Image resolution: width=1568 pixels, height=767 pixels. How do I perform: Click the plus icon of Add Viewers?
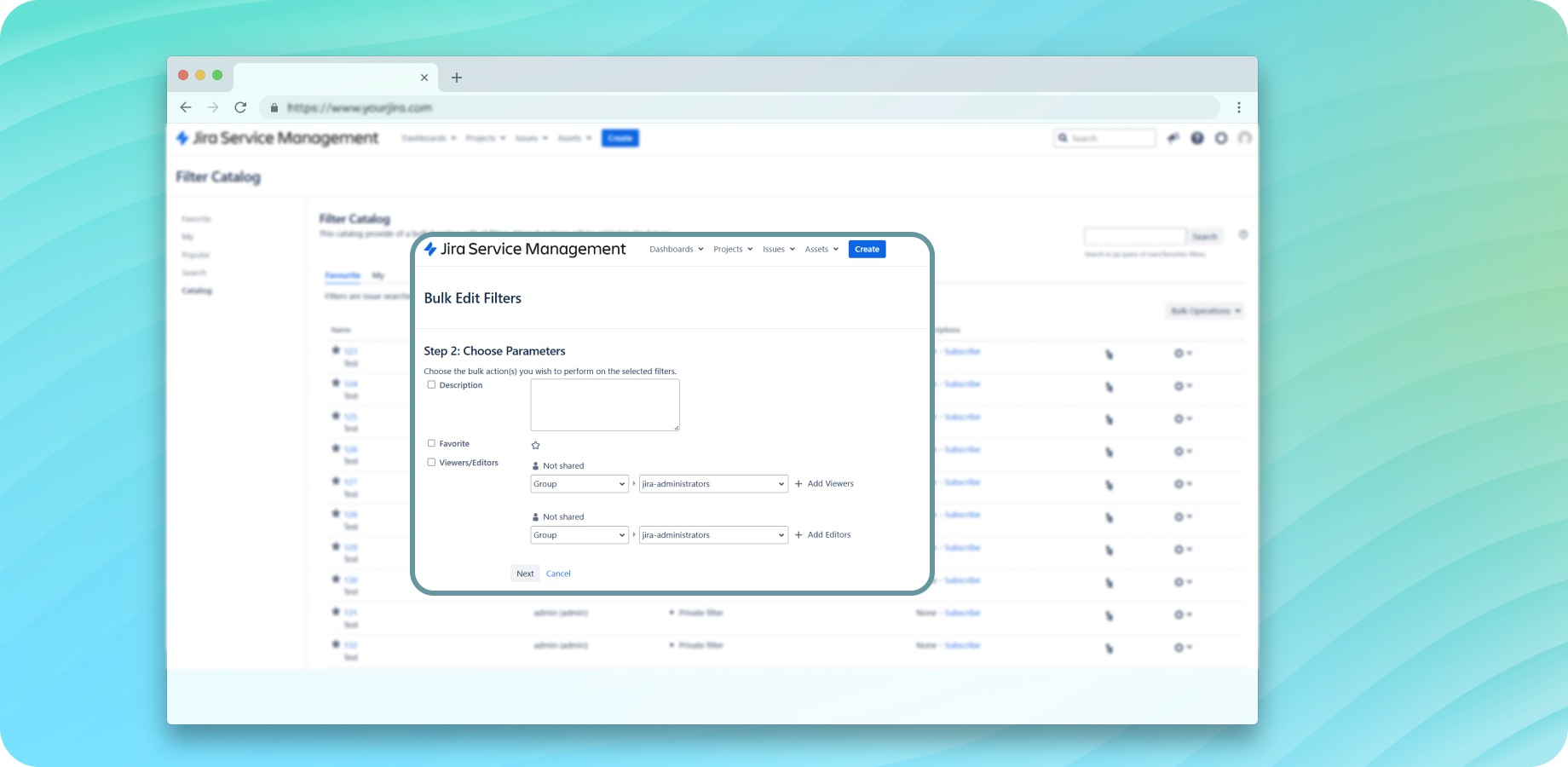[x=798, y=484]
